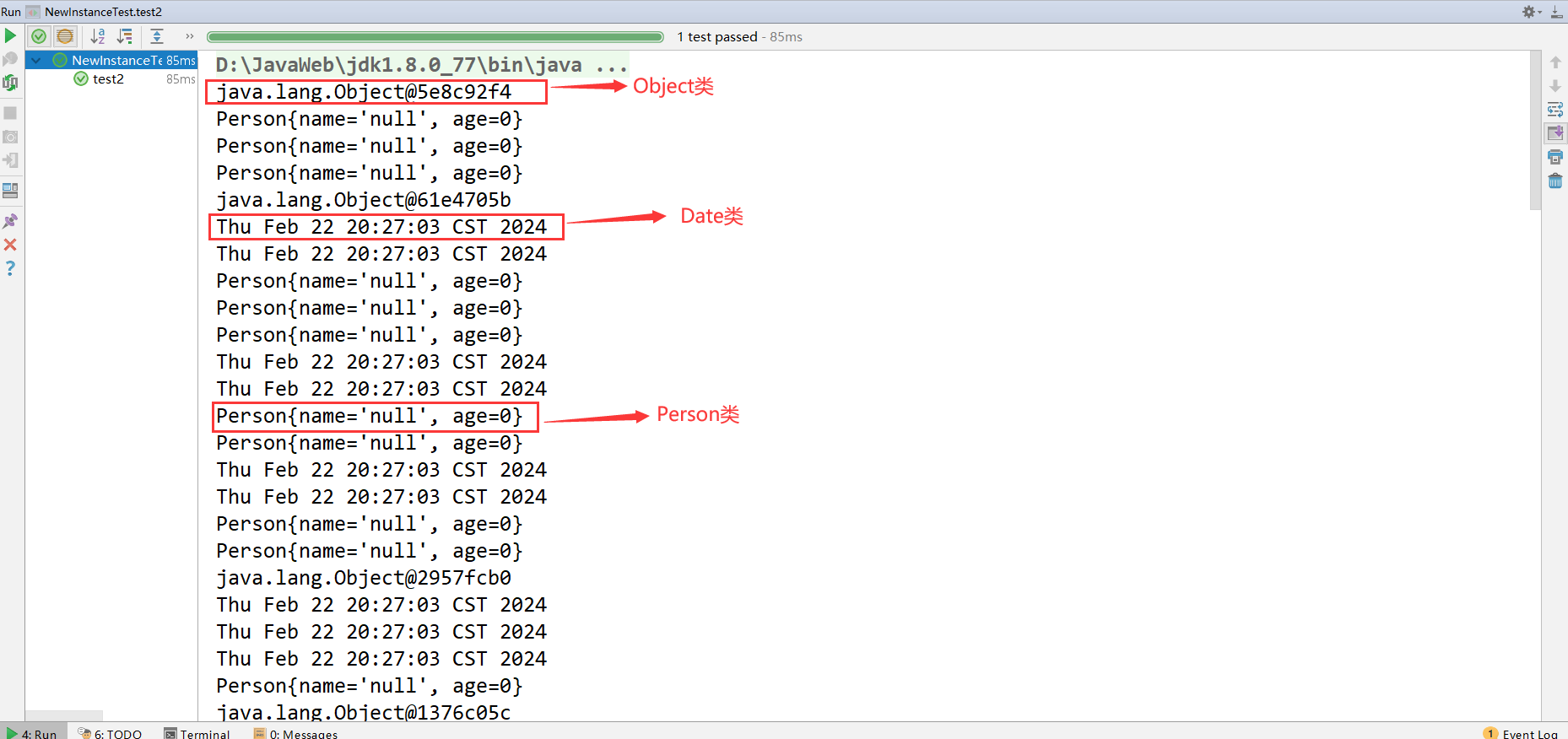Expand all test tree nodes
This screenshot has width=1568, height=739.
[157, 36]
